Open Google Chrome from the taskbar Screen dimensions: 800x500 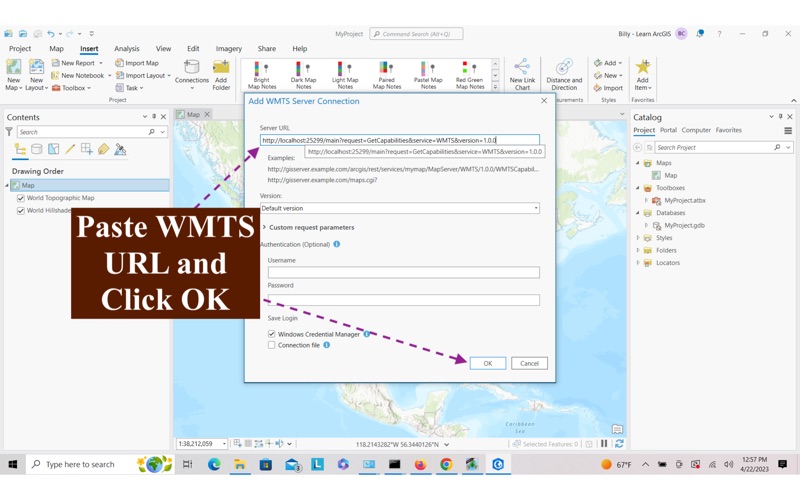446,464
